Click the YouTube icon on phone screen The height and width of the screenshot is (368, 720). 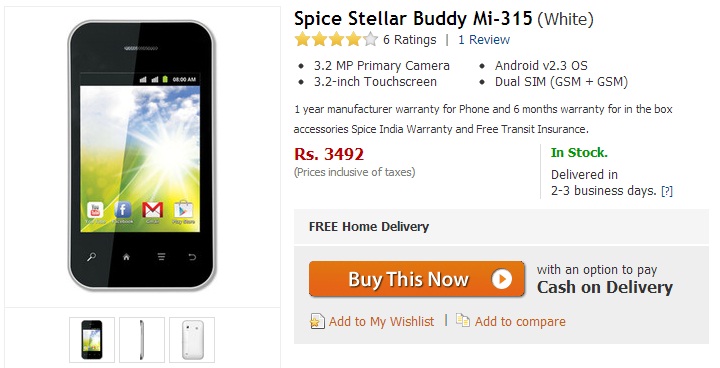[95, 210]
